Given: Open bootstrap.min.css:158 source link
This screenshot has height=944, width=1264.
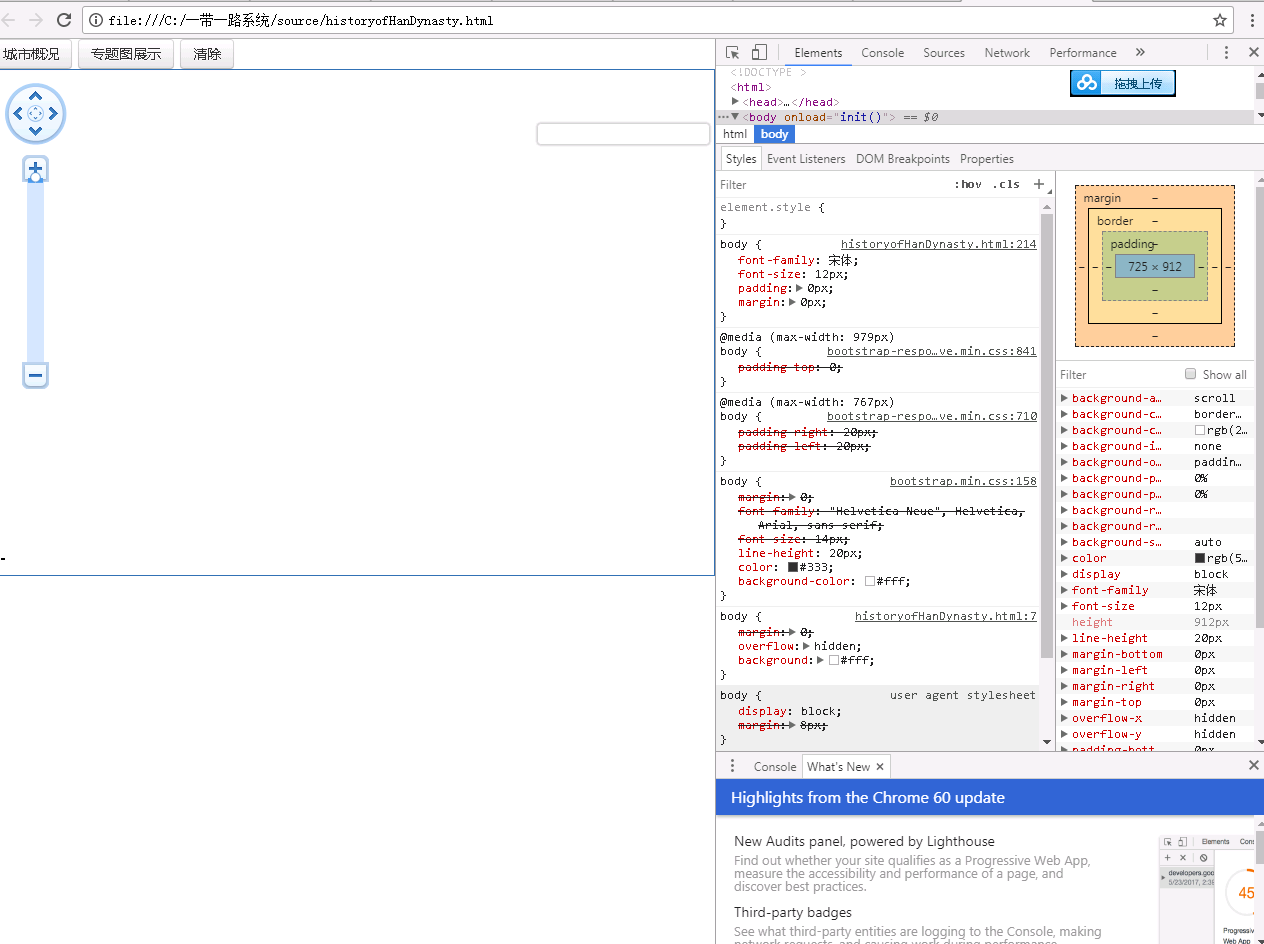Looking at the screenshot, I should point(963,481).
